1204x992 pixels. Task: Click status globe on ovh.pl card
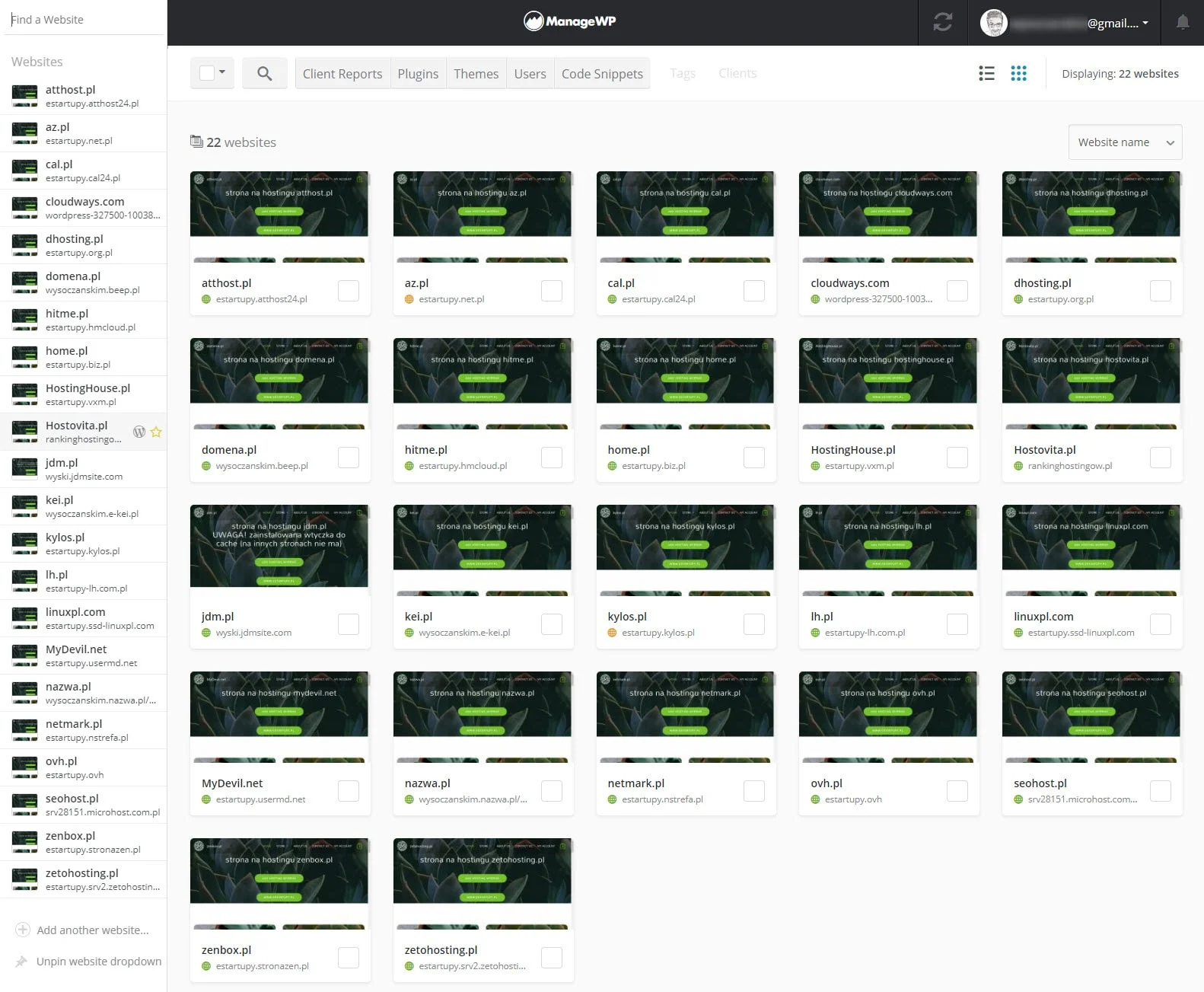[x=815, y=799]
